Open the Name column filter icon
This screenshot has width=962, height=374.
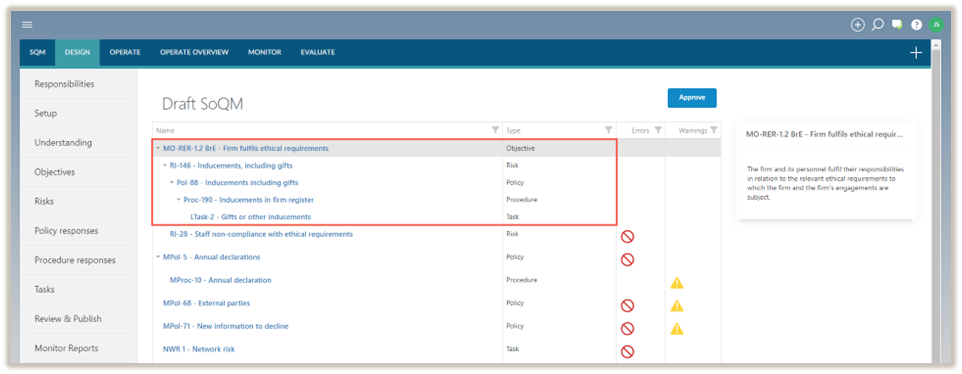tap(495, 130)
